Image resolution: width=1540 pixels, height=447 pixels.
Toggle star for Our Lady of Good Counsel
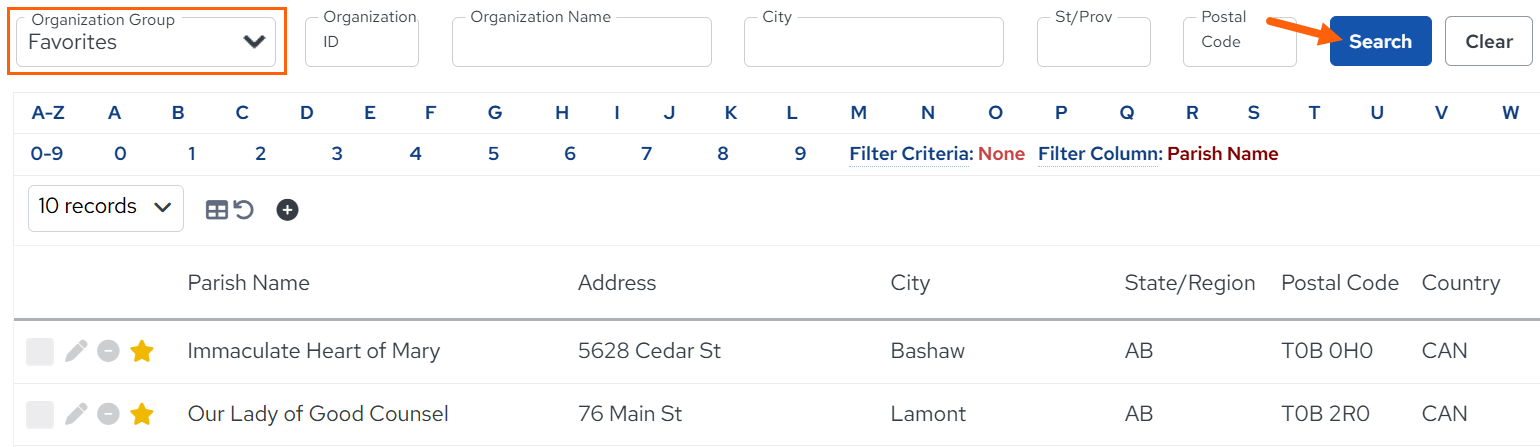point(142,414)
